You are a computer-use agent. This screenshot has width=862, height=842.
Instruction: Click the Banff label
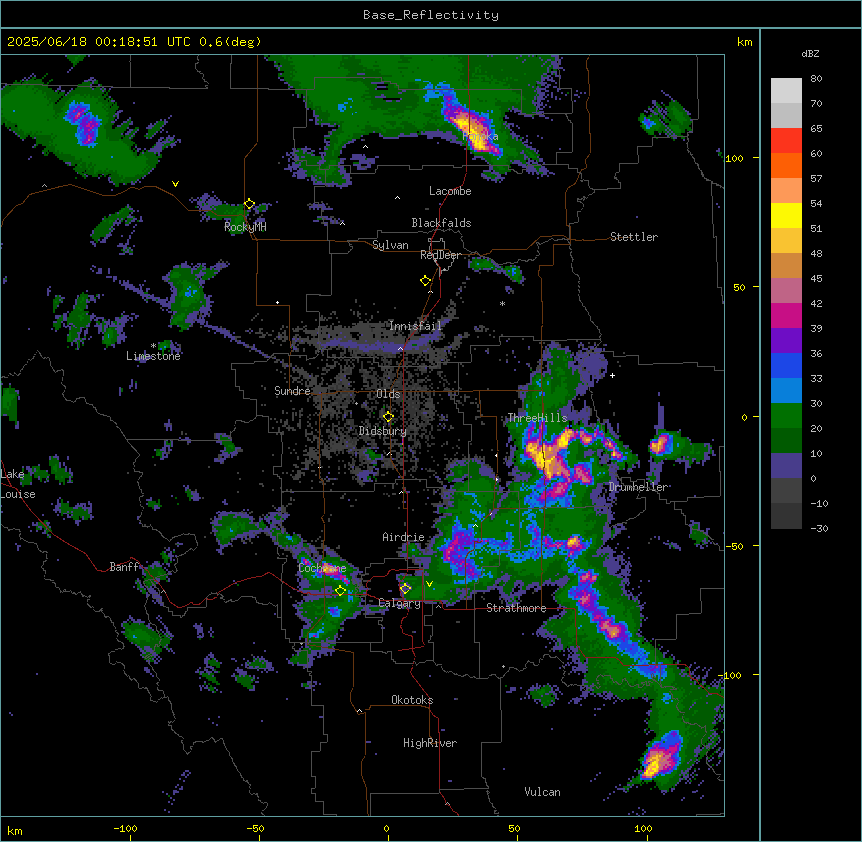tap(125, 567)
